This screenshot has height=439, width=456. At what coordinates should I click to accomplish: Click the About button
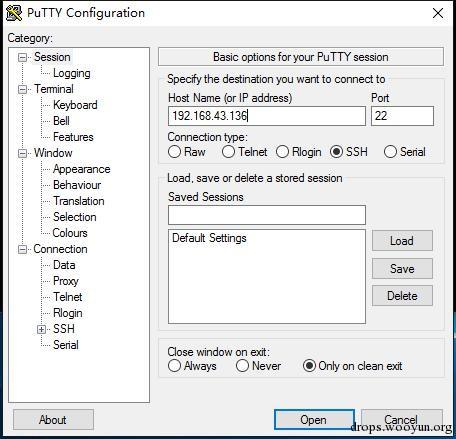[x=53, y=420]
